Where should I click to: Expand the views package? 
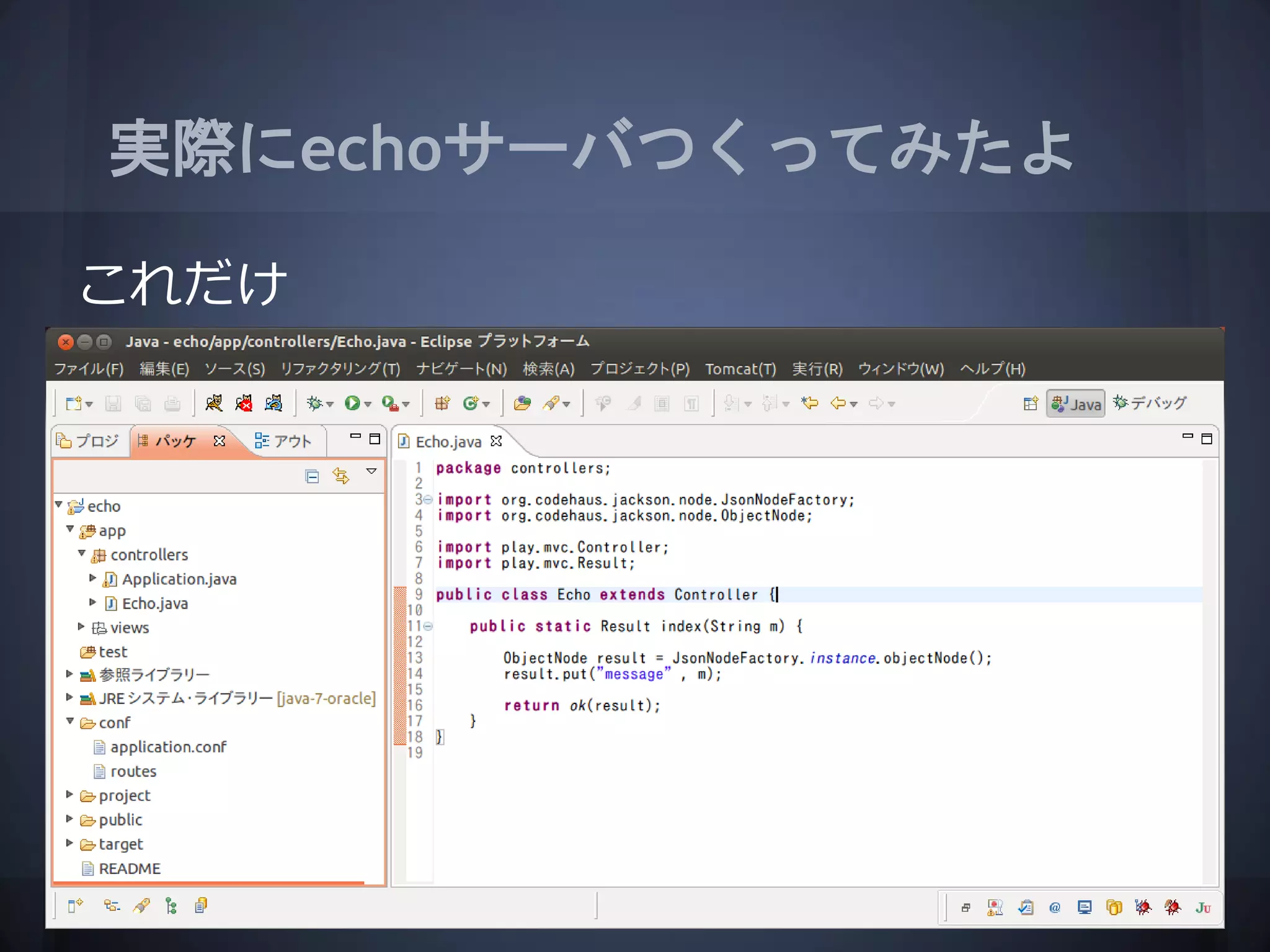pyautogui.click(x=81, y=627)
